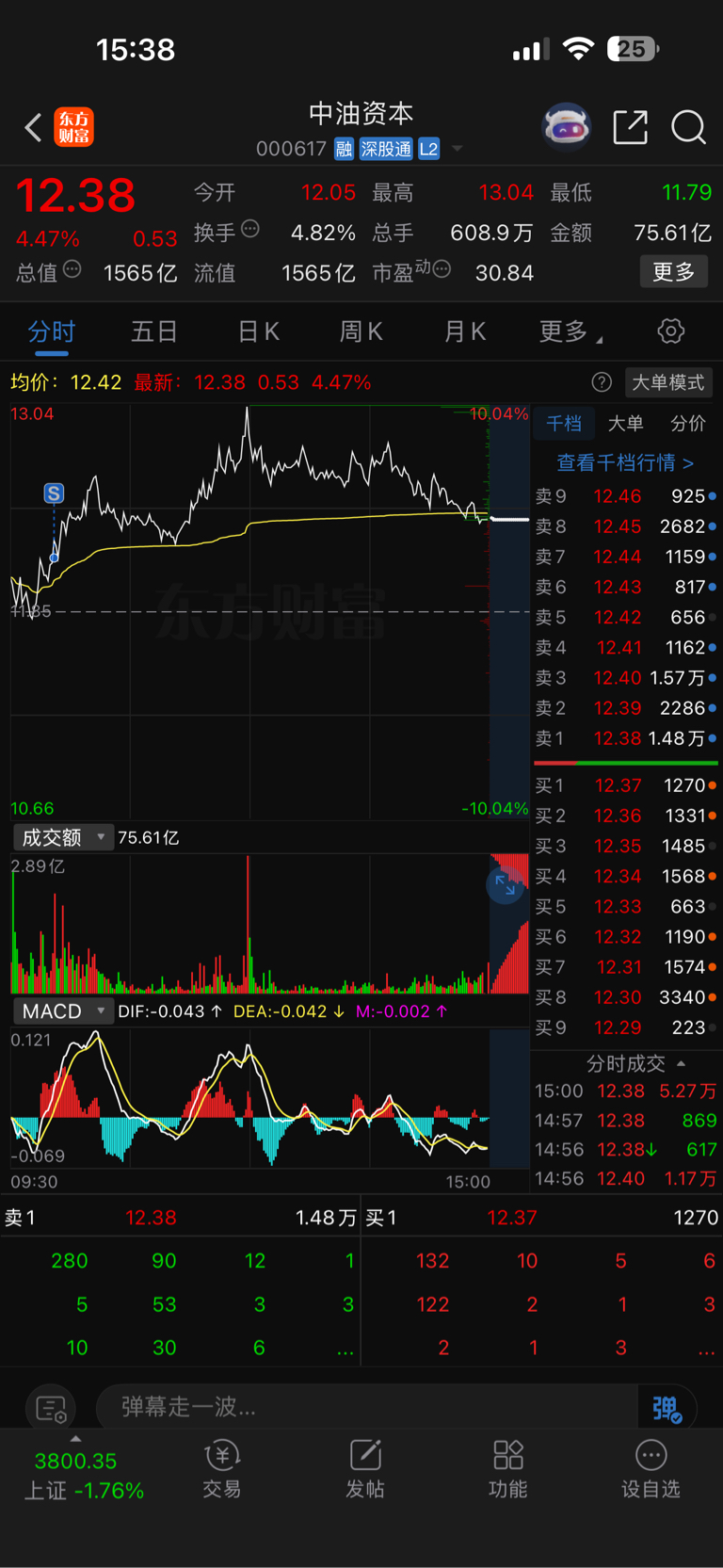The height and width of the screenshot is (1568, 723).
Task: Switch to 周K tab
Action: click(361, 331)
